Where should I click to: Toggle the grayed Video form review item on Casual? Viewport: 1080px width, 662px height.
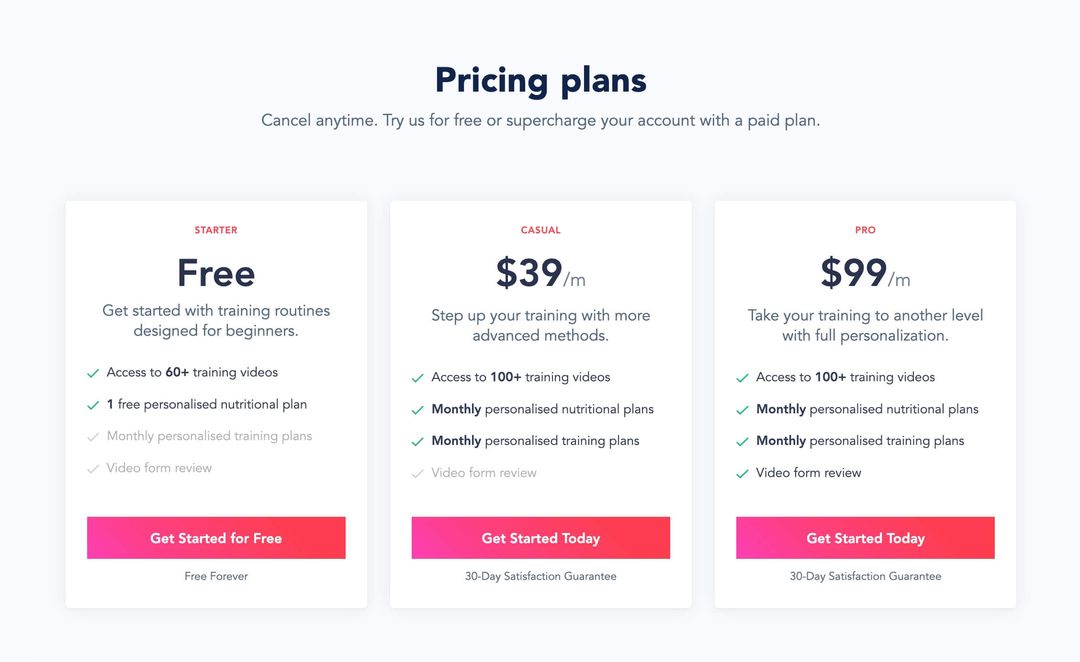click(x=417, y=473)
